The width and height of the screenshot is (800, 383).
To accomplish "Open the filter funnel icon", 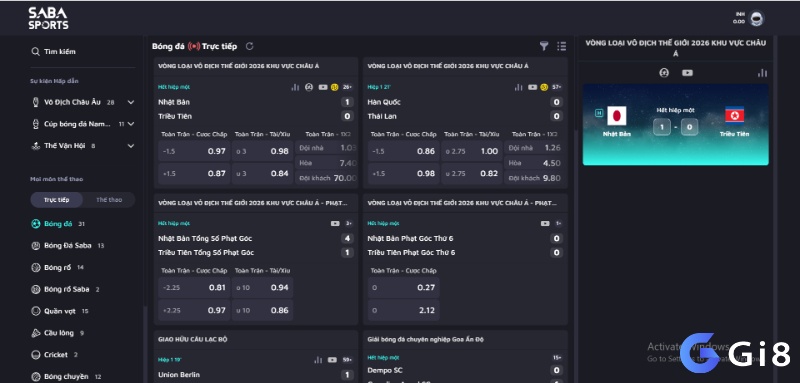I will coord(544,46).
